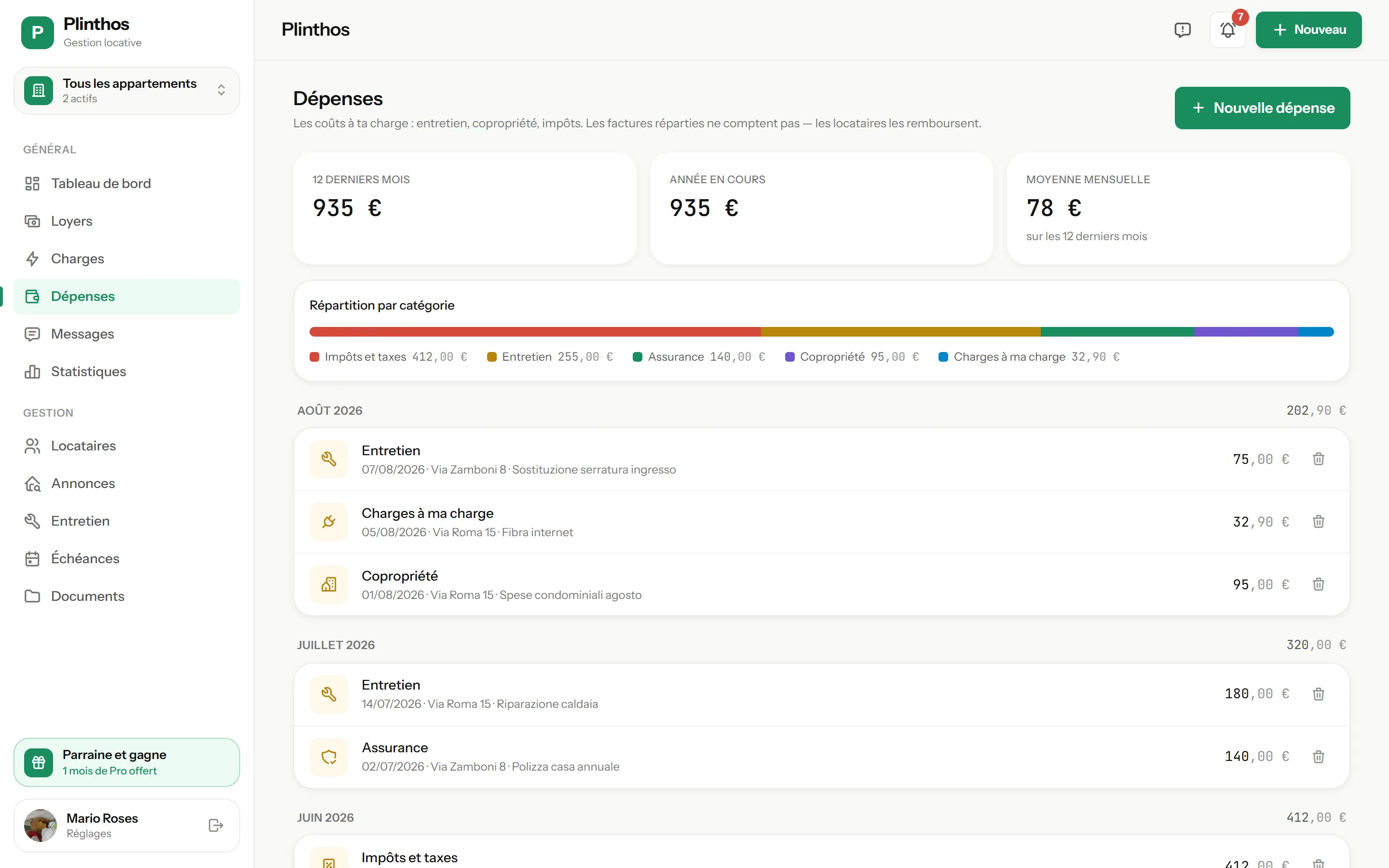The height and width of the screenshot is (868, 1389).
Task: Click the red segment of category bar
Action: point(535,332)
